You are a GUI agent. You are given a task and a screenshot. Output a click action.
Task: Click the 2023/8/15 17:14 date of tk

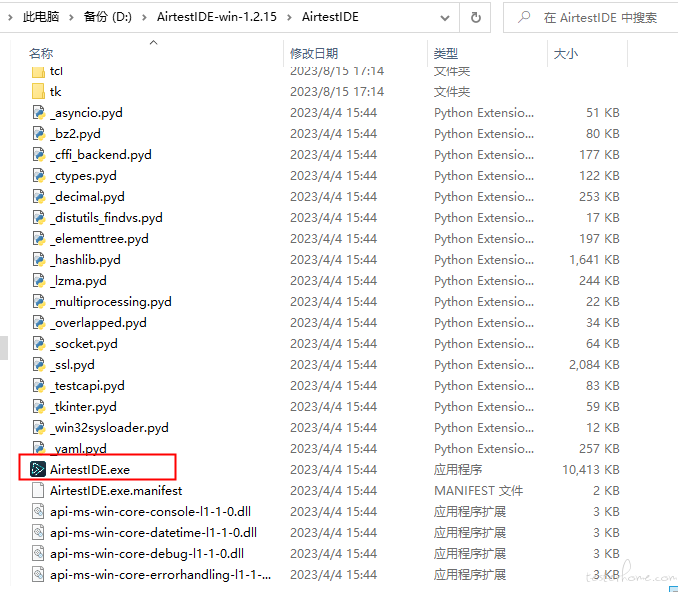coord(337,92)
